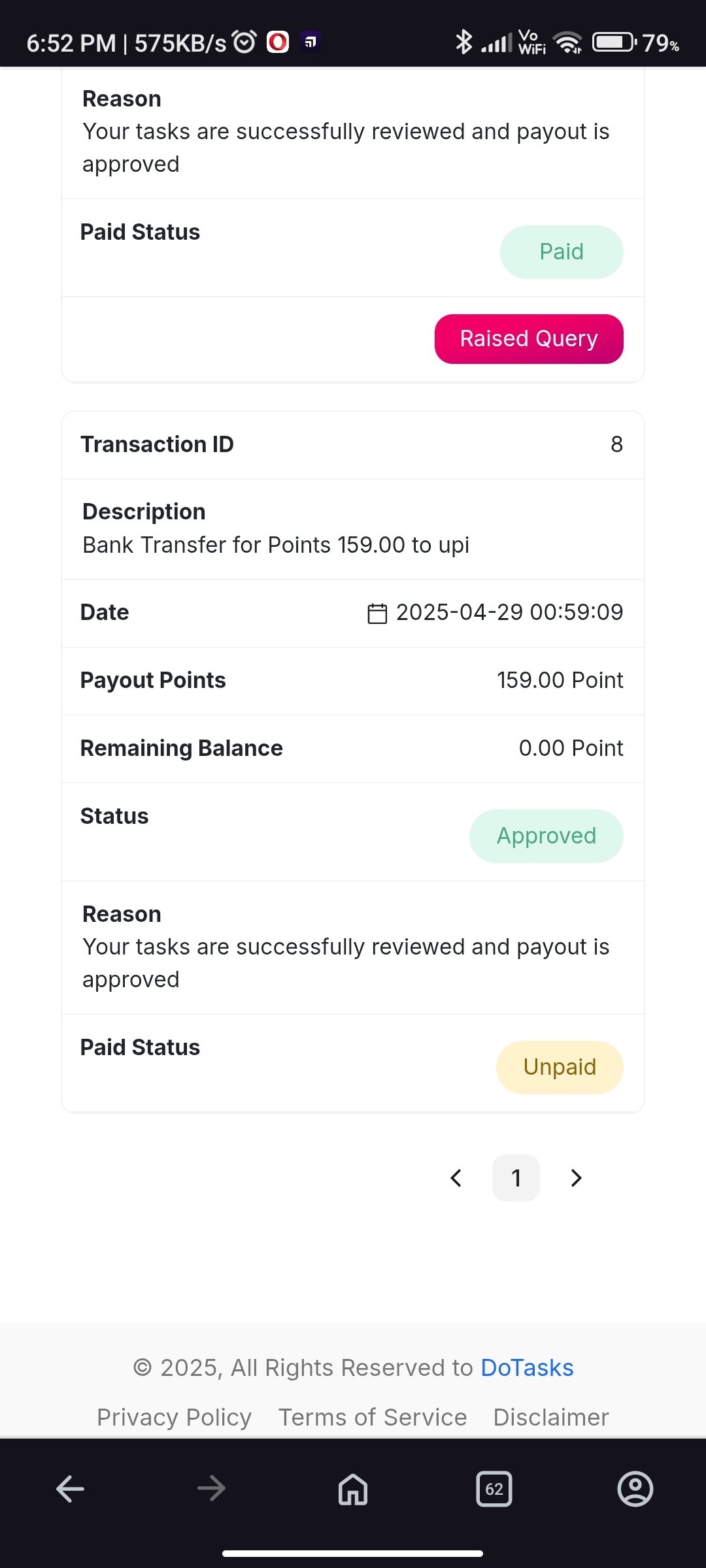Viewport: 706px width, 1568px height.
Task: Select page 1 in pagination
Action: coord(516,1178)
